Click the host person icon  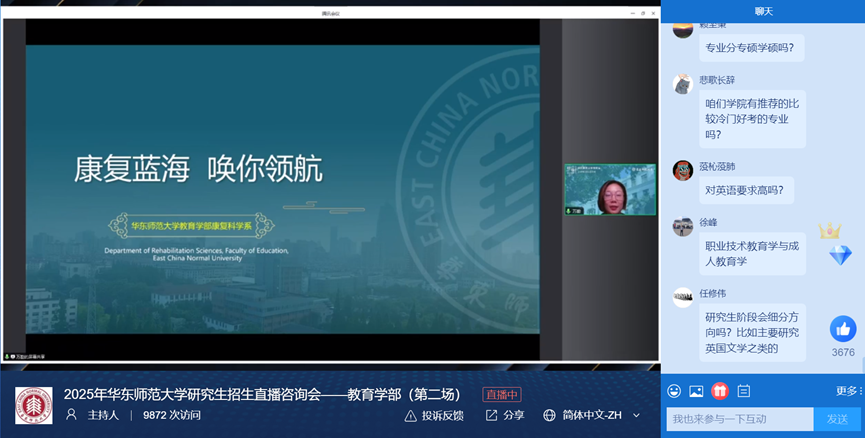click(71, 414)
